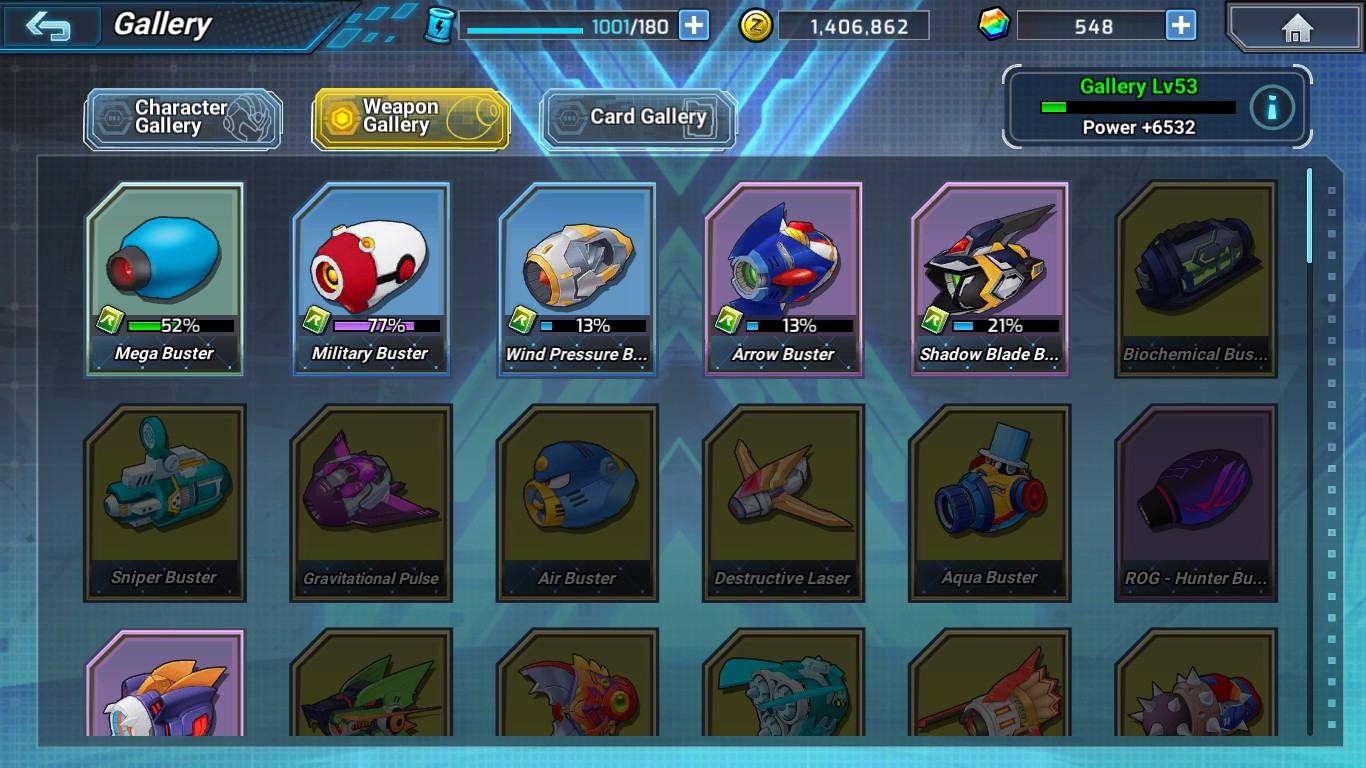
Task: Click the blue energy canister icon
Action: 439,25
